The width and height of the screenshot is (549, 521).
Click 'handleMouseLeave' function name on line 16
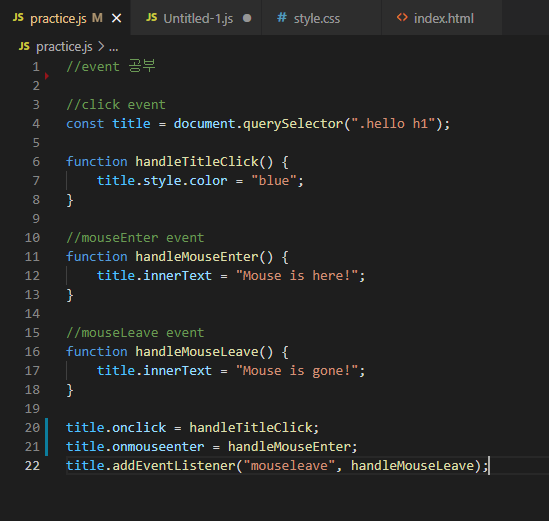point(197,351)
